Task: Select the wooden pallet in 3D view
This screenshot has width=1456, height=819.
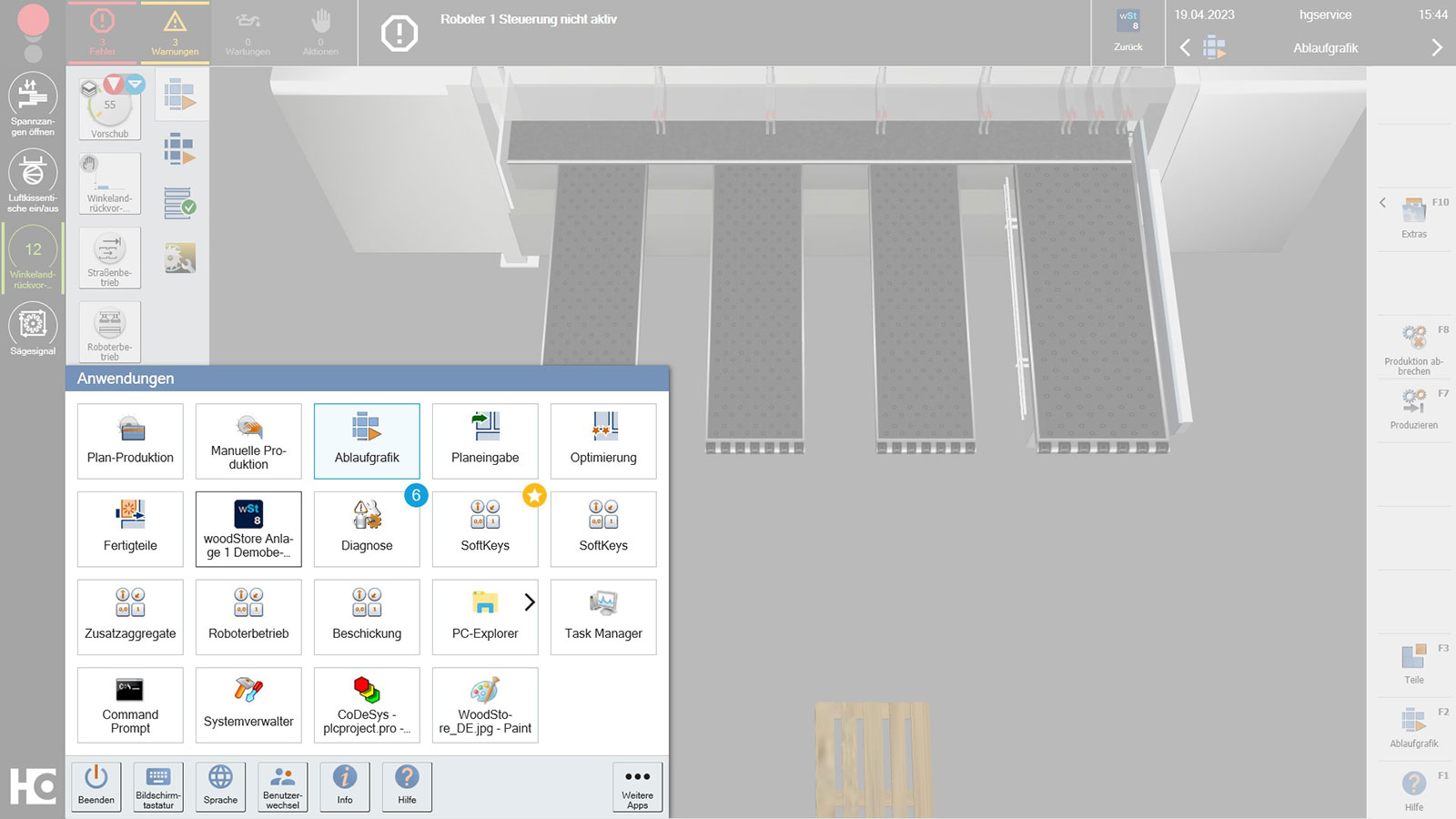Action: tap(874, 759)
